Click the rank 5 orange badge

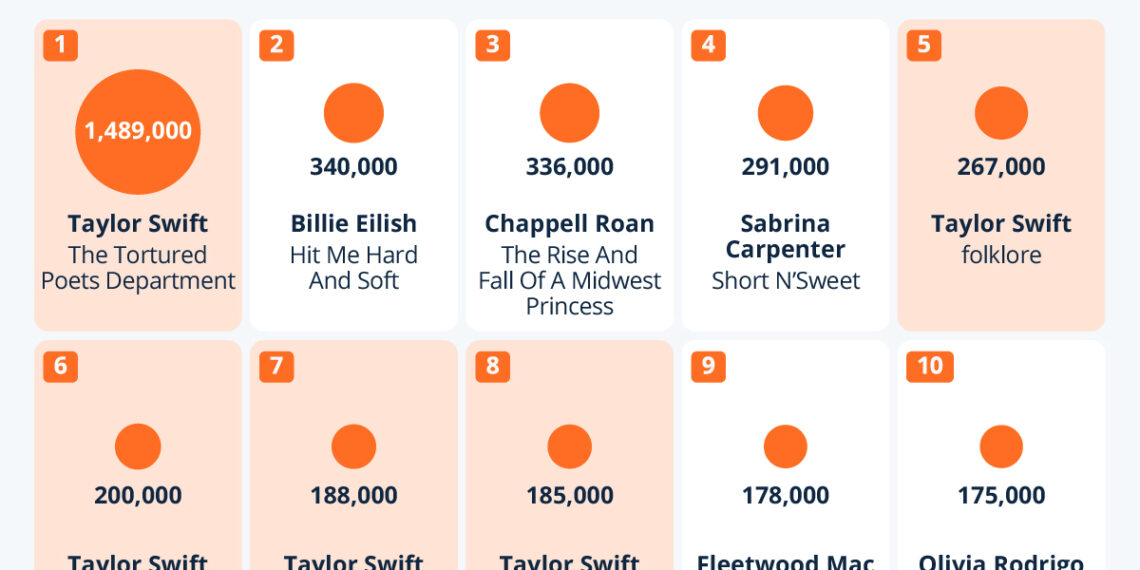click(x=924, y=45)
